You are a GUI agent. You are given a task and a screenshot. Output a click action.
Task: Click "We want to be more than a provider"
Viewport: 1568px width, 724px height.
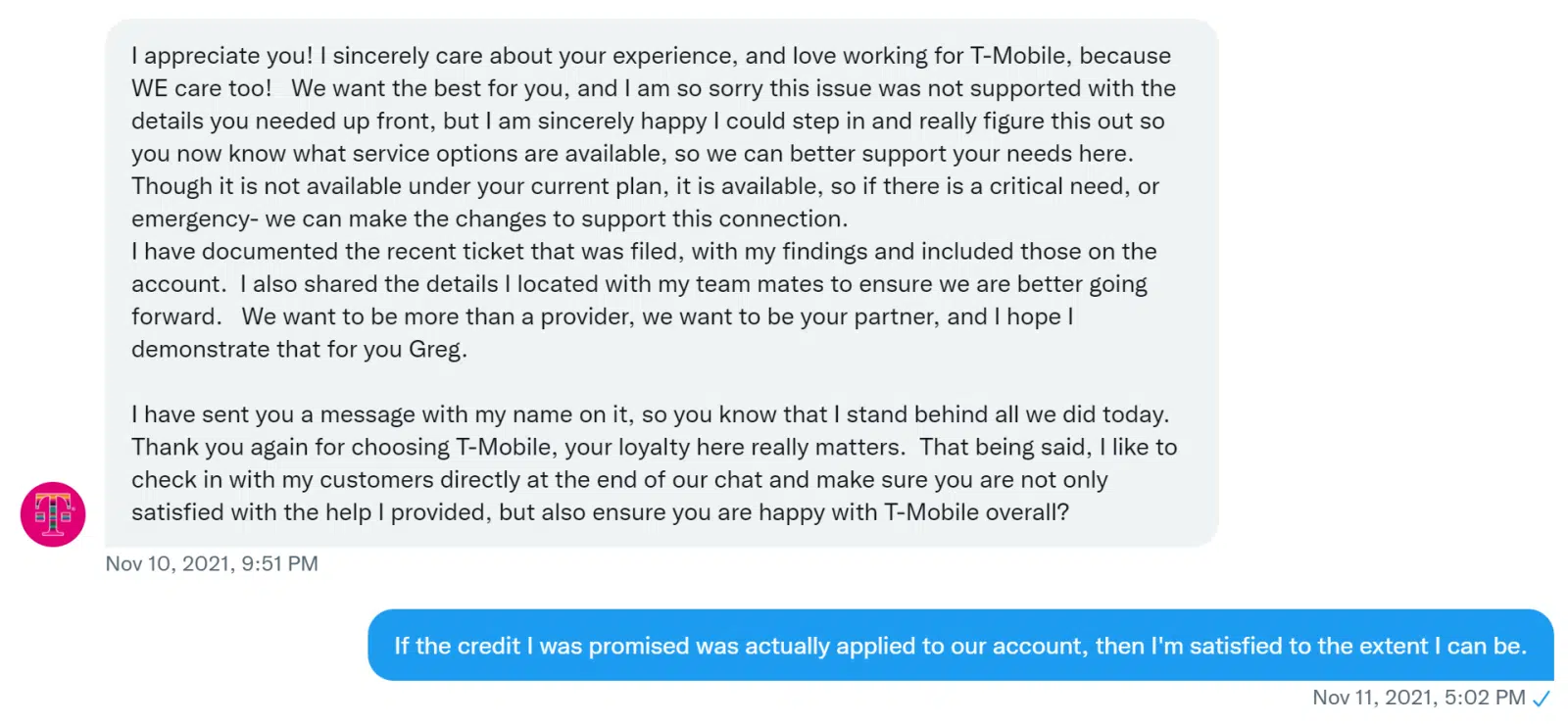tap(438, 316)
